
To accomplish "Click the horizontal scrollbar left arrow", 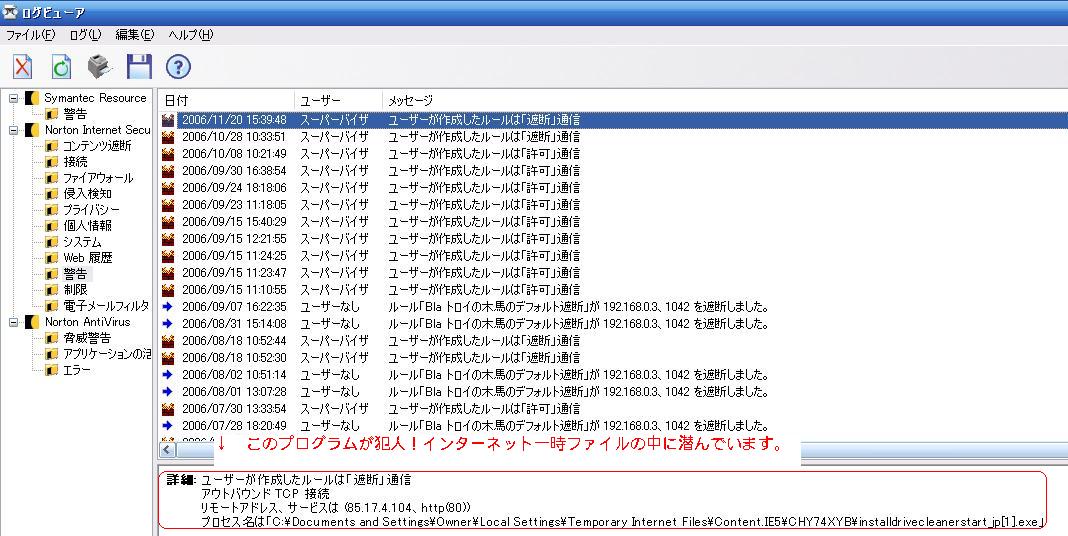I will point(168,450).
